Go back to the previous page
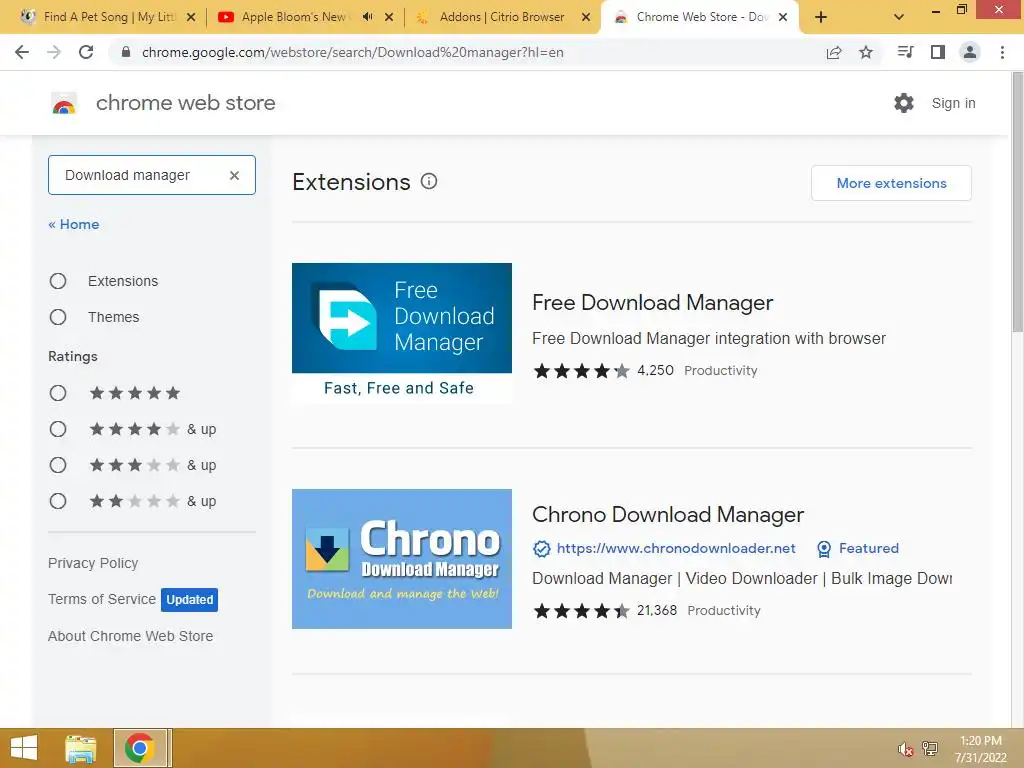The width and height of the screenshot is (1024, 768). pos(22,52)
